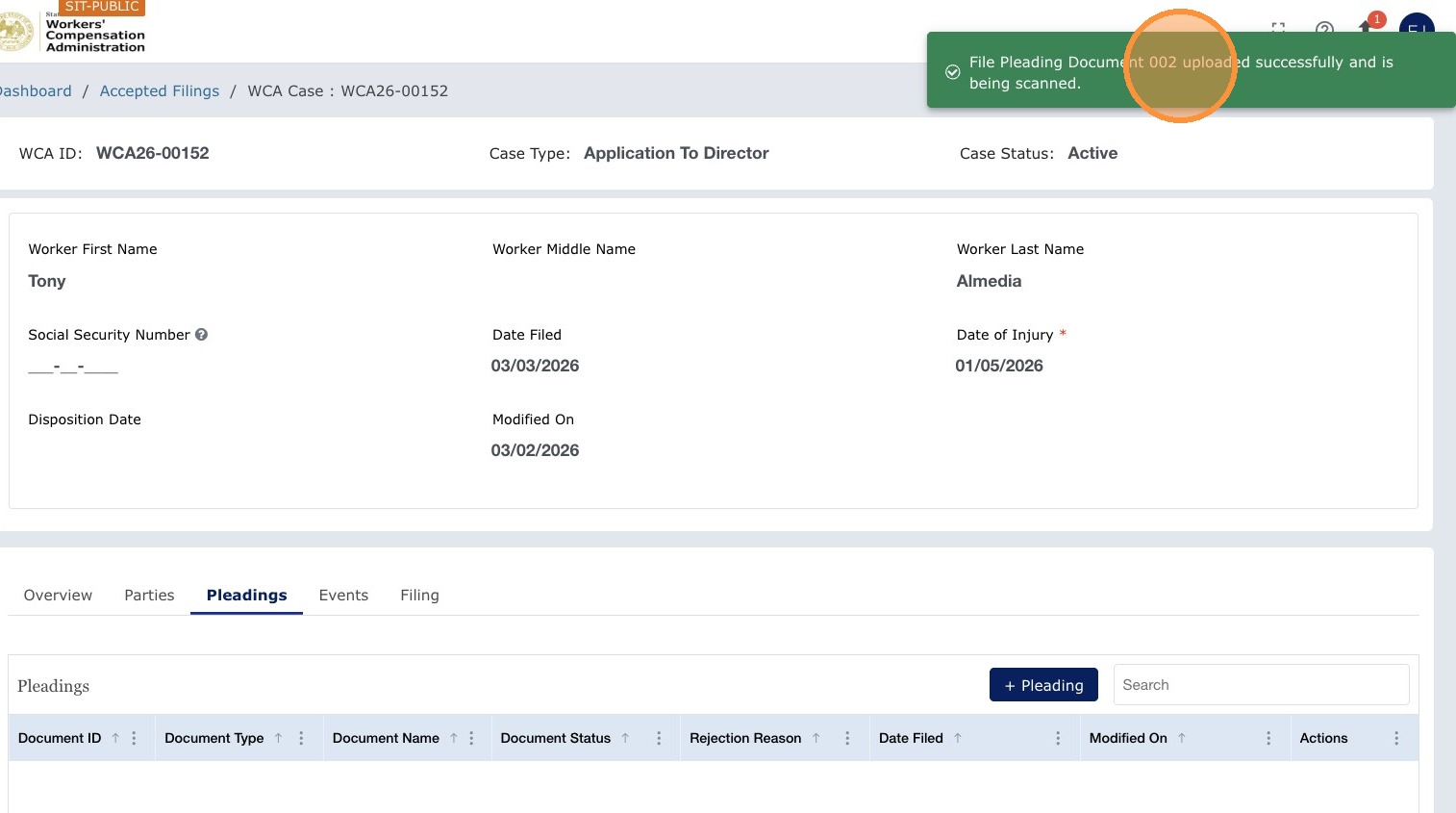
Task: Click the Date Filed column header text
Action: pyautogui.click(x=911, y=738)
